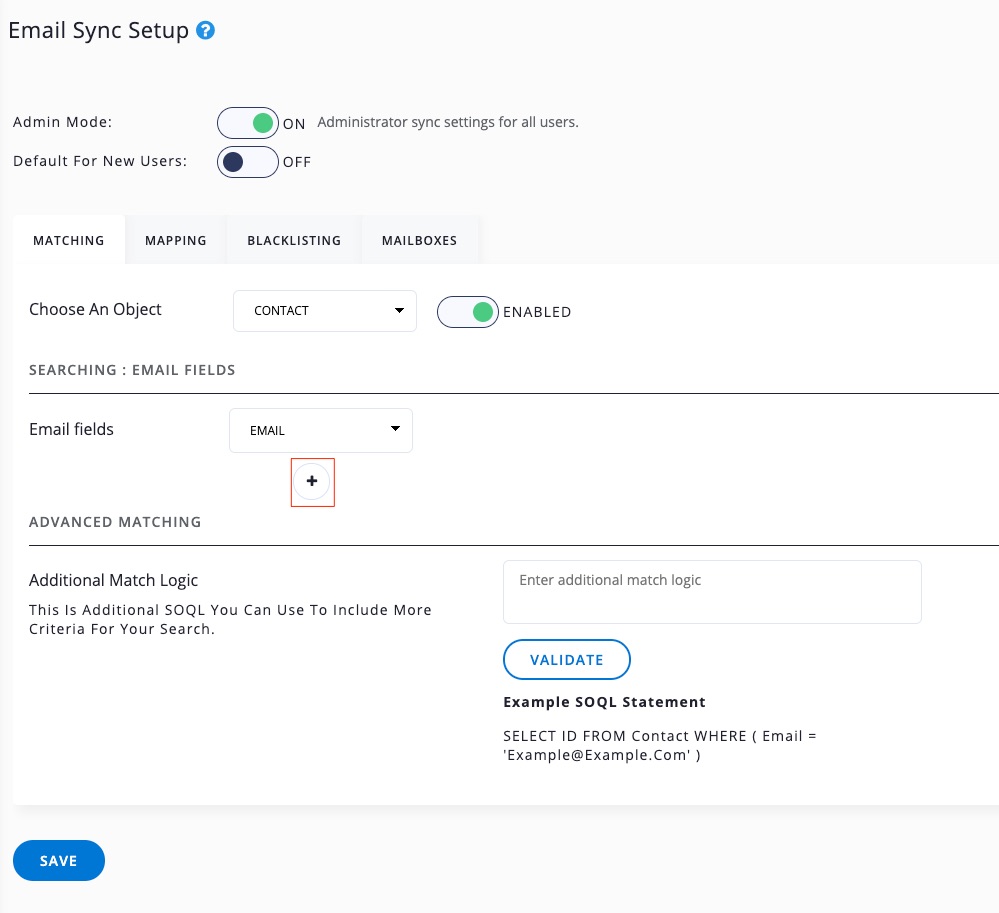Click the caret arrow in the EMAIL dropdown
Image resolution: width=999 pixels, height=913 pixels.
395,430
